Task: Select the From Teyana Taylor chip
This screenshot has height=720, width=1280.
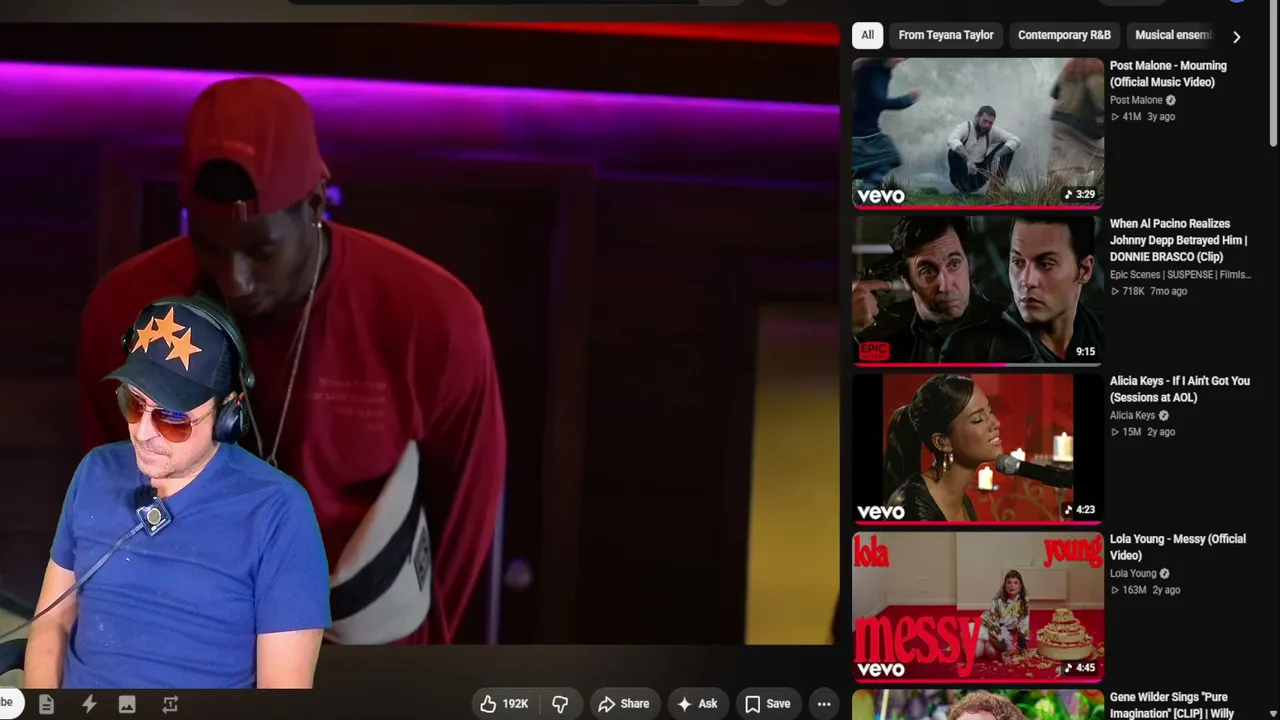Action: coord(946,35)
